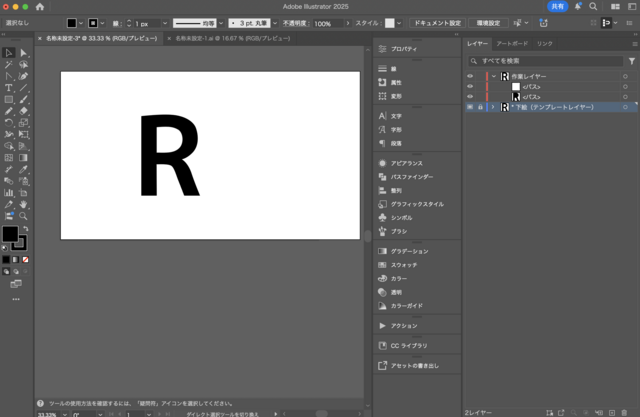Open the stroke weight dropdown
This screenshot has width=640, height=417.
click(x=165, y=24)
